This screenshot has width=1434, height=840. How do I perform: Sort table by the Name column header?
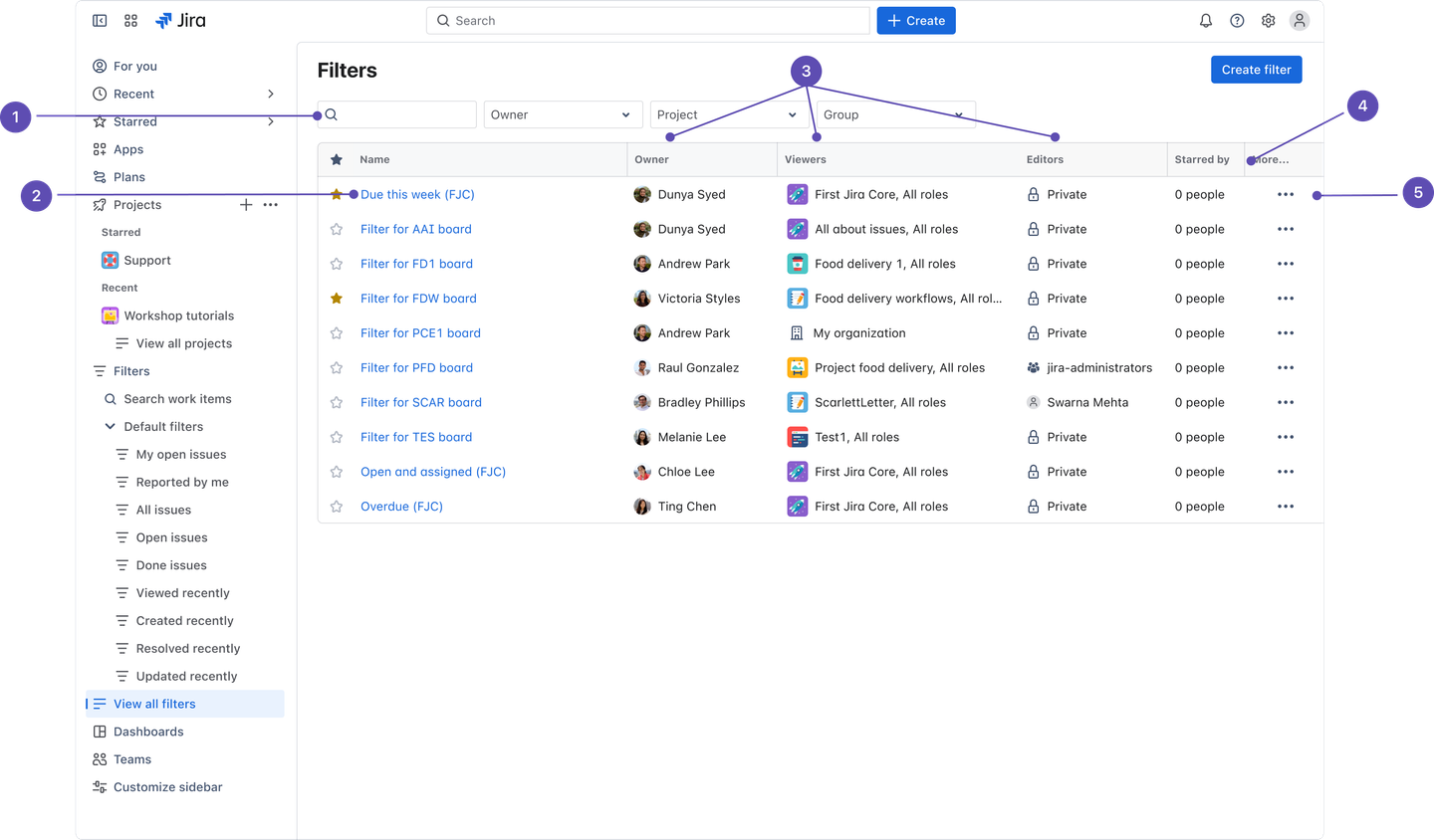[x=374, y=159]
